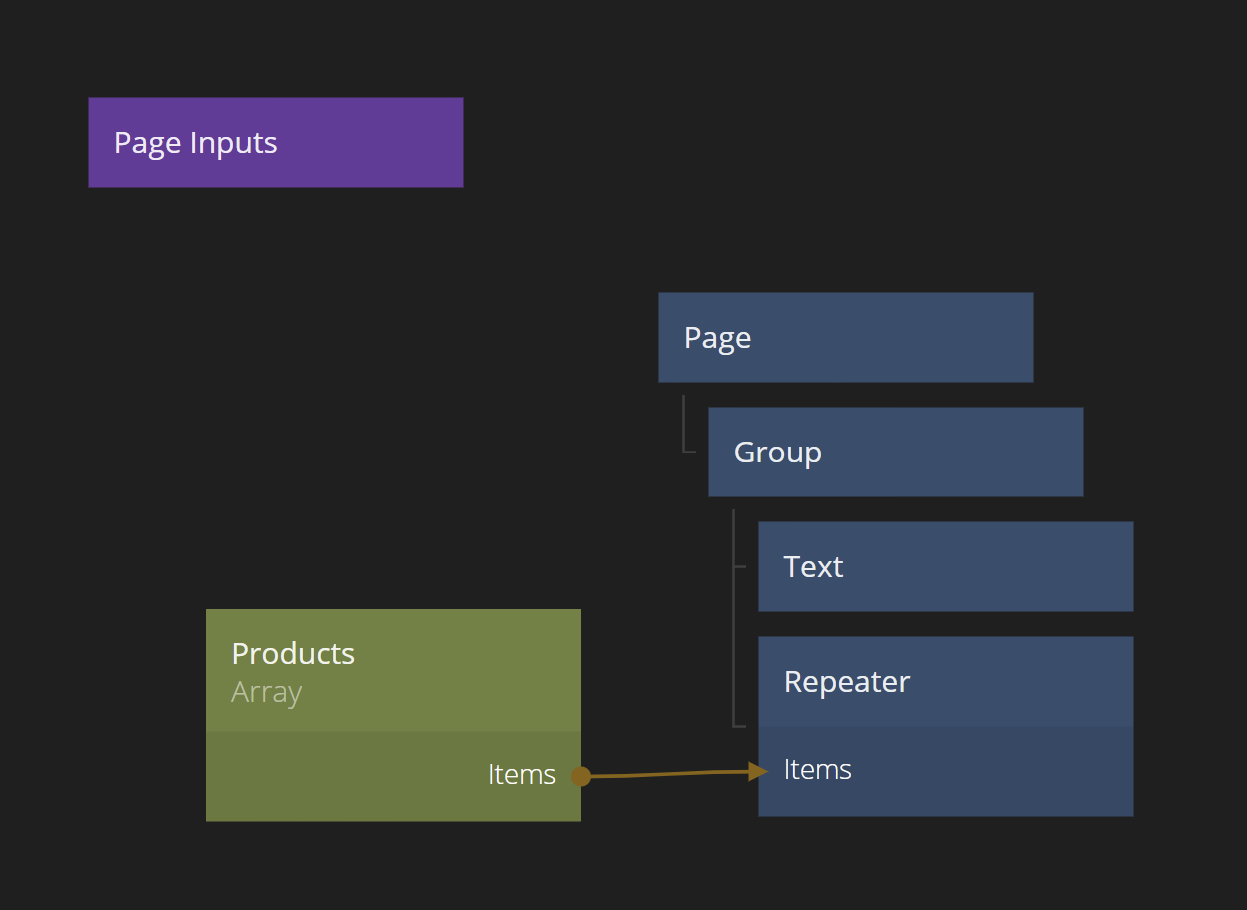Screen dimensions: 1247x910
Task: Click the connector branch leading to Text
Action: (739, 566)
